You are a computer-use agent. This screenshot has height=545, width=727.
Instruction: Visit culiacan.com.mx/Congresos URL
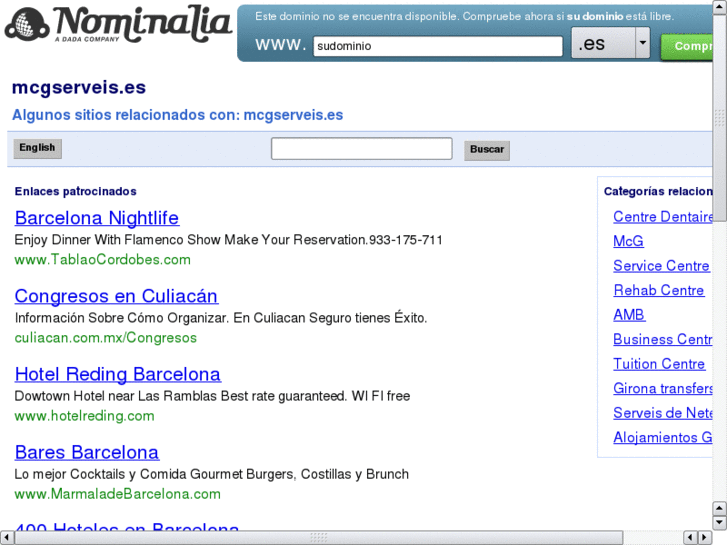click(x=106, y=338)
